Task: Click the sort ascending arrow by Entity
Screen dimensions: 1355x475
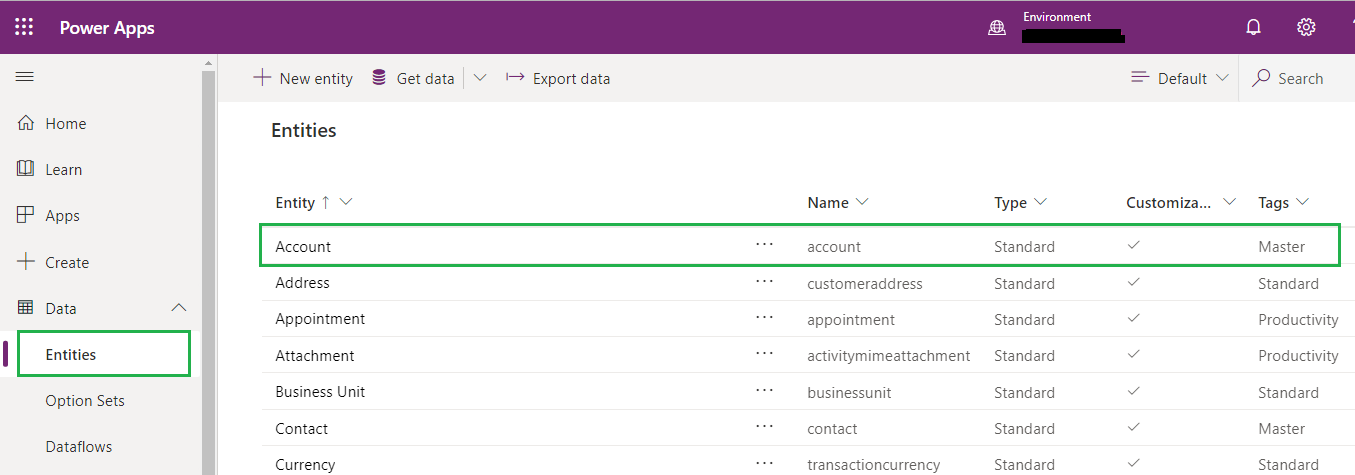Action: [325, 202]
